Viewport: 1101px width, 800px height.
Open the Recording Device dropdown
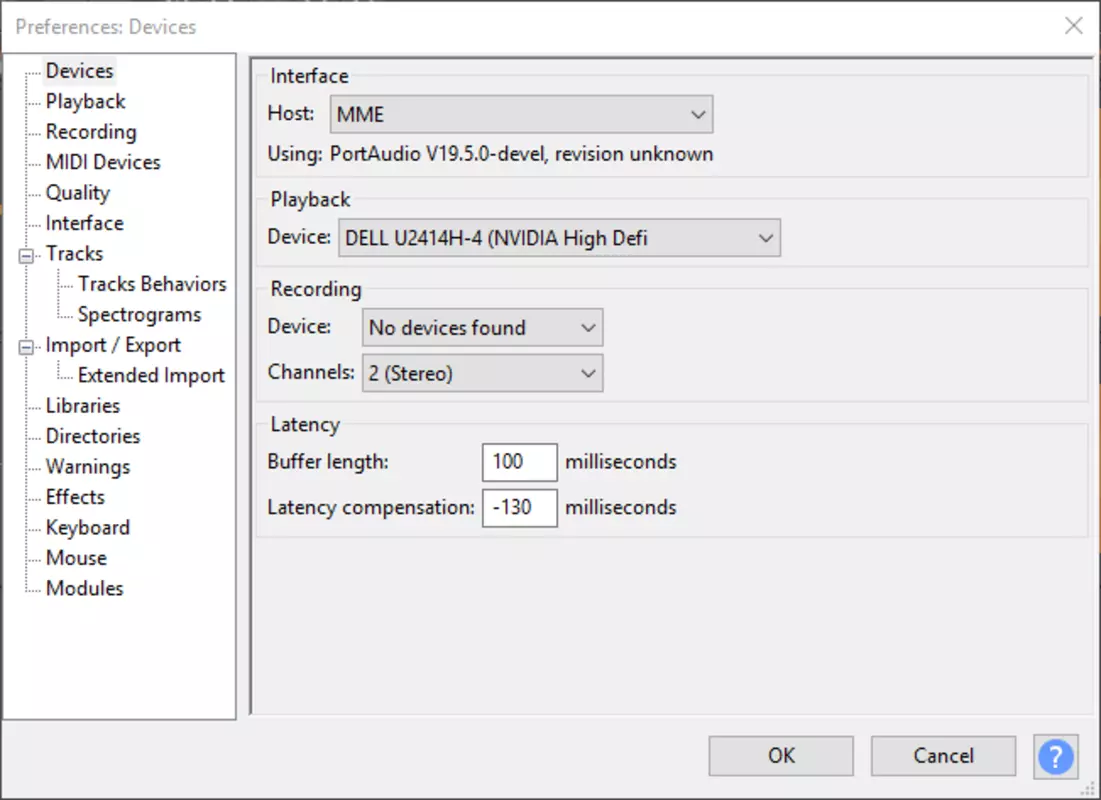tap(482, 327)
